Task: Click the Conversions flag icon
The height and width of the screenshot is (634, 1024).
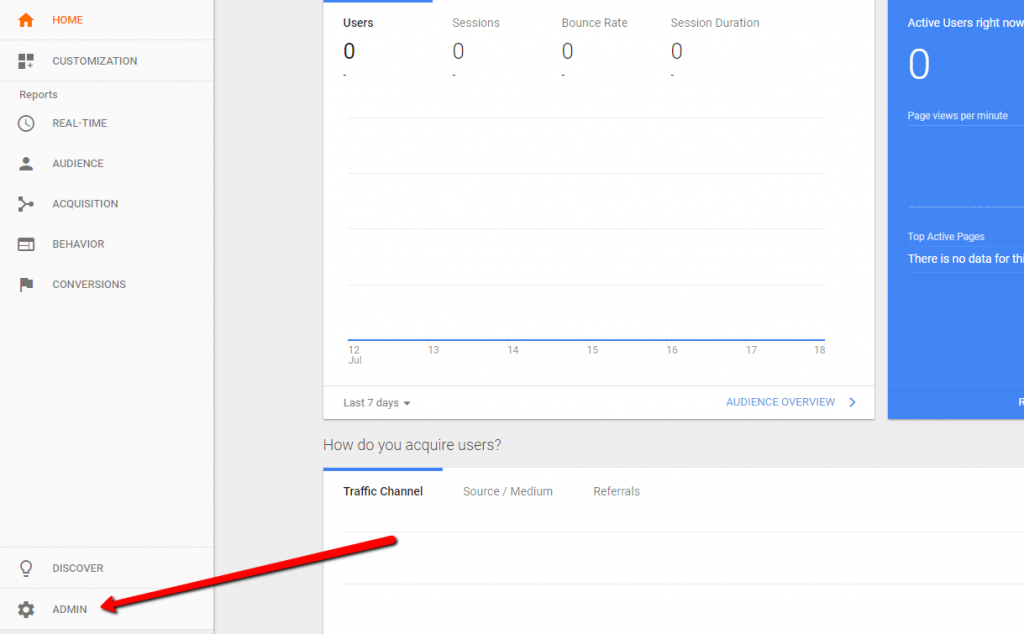Action: pos(26,285)
